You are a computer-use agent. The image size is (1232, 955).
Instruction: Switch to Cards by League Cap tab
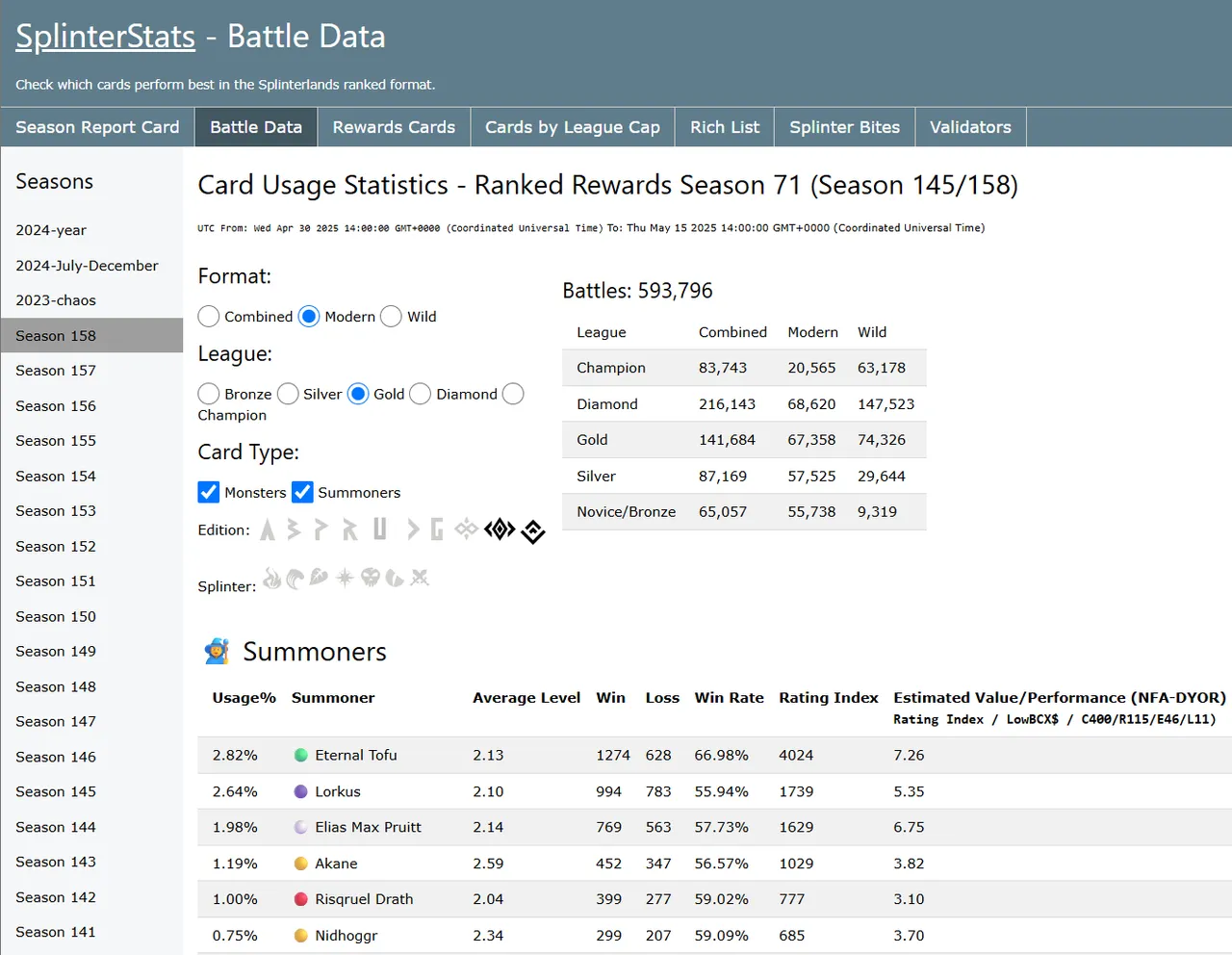coord(573,127)
